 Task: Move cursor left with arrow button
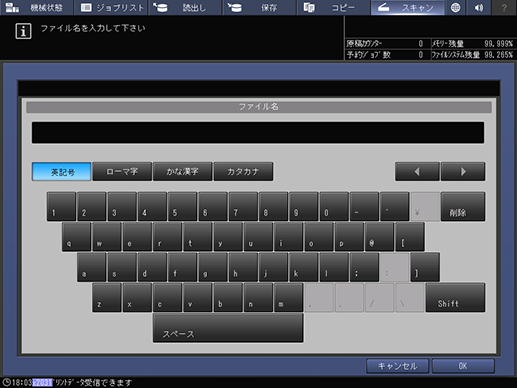[x=417, y=172]
